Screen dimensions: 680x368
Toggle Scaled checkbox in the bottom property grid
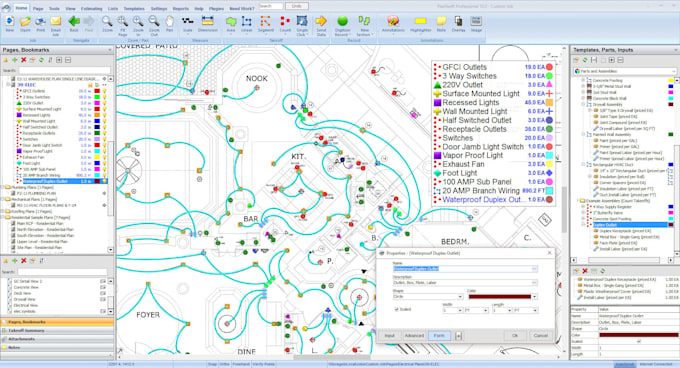tap(638, 342)
